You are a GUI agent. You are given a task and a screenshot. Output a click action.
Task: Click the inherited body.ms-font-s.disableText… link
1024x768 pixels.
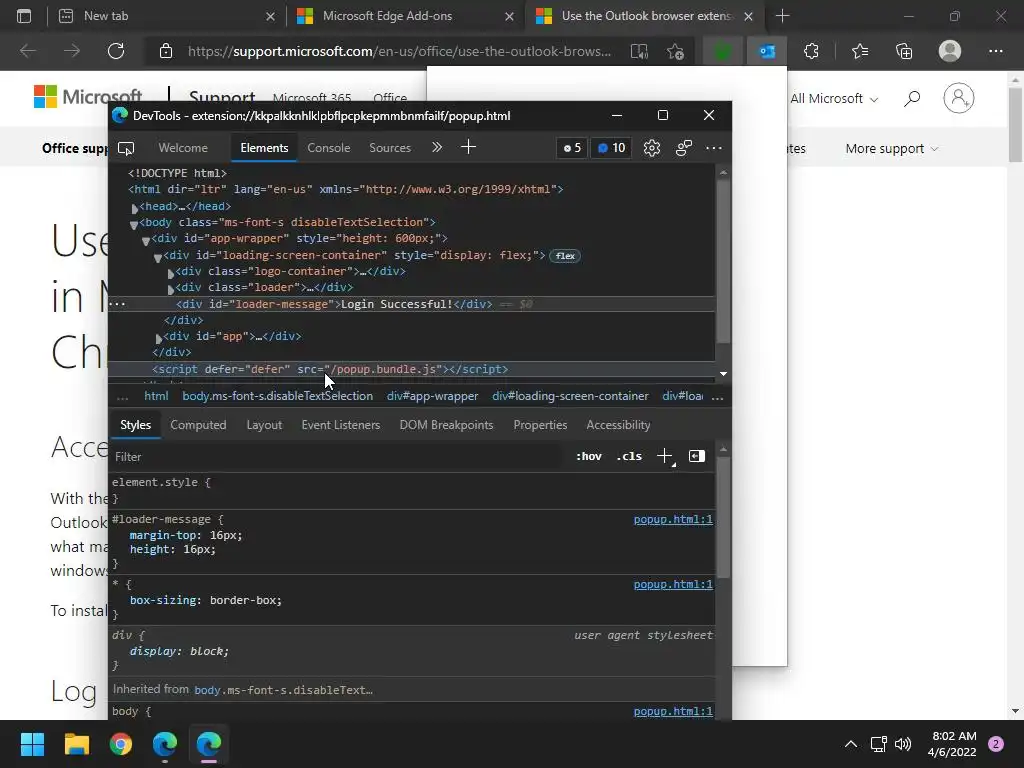point(283,690)
